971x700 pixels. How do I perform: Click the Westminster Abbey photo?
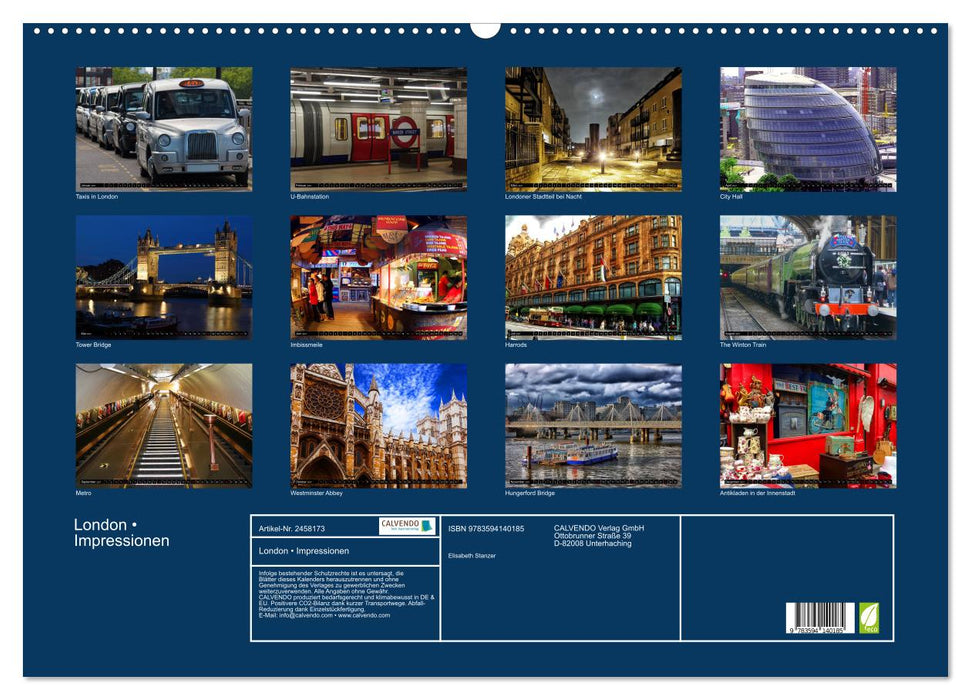click(x=378, y=426)
